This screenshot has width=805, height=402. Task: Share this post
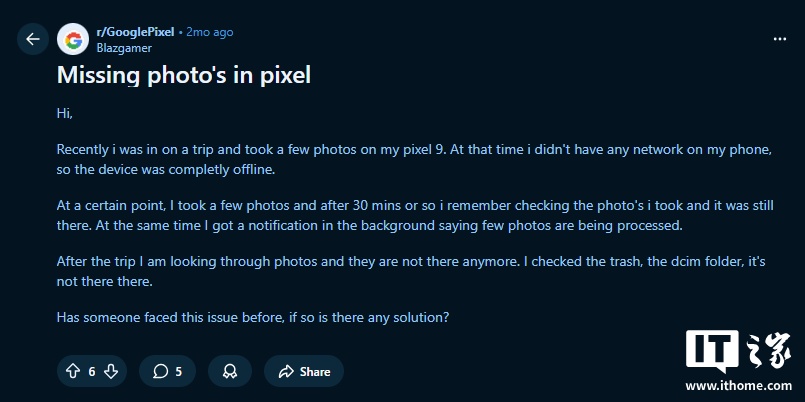(x=303, y=371)
